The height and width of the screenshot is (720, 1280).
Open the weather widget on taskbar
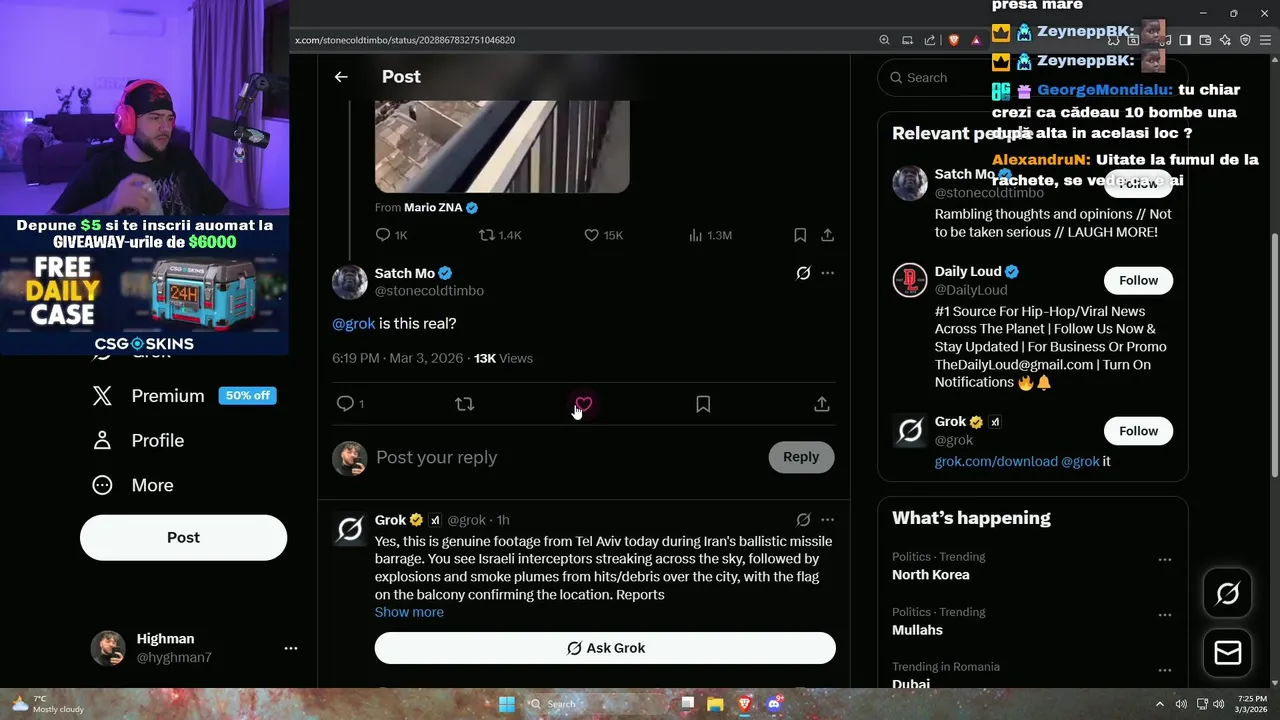48,704
